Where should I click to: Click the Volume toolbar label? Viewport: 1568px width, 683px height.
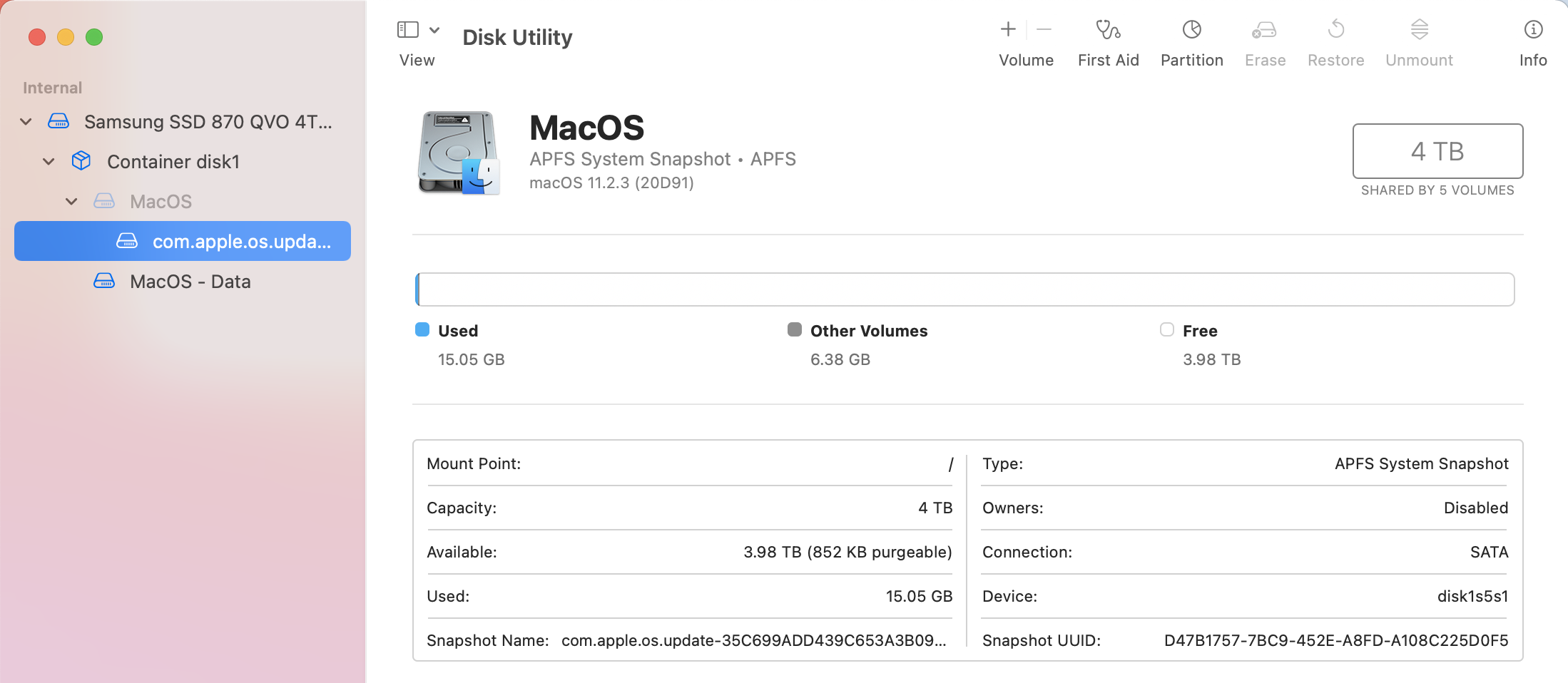point(1026,60)
